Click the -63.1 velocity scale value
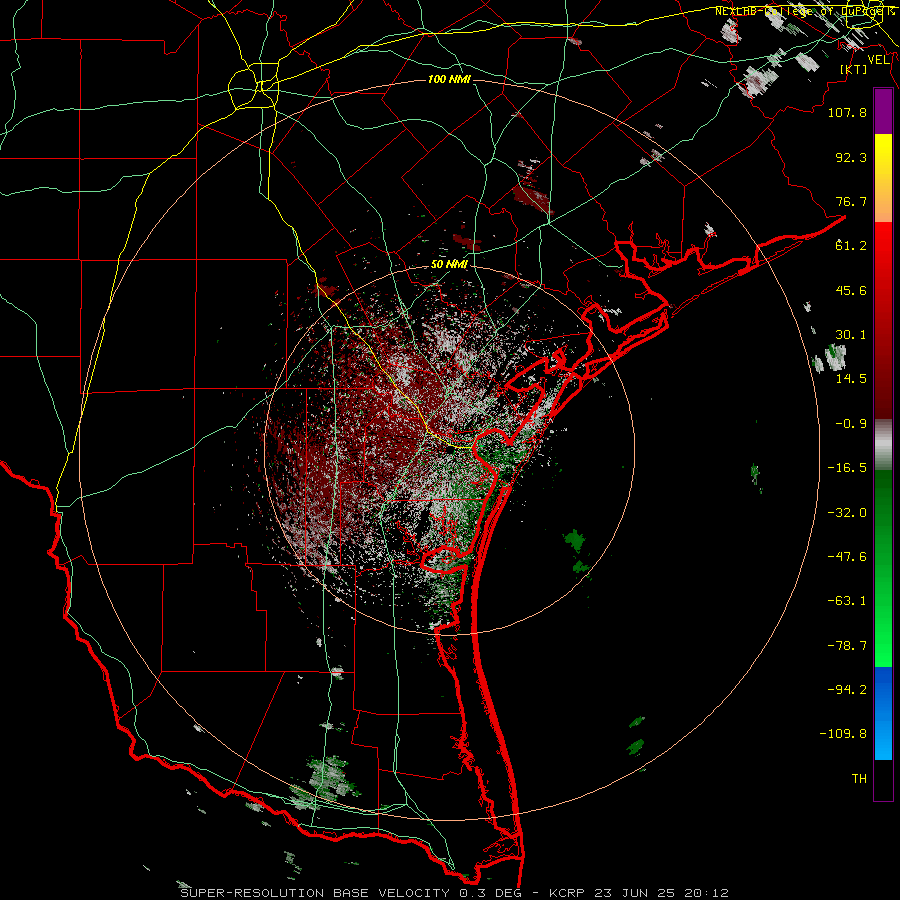 pos(847,601)
